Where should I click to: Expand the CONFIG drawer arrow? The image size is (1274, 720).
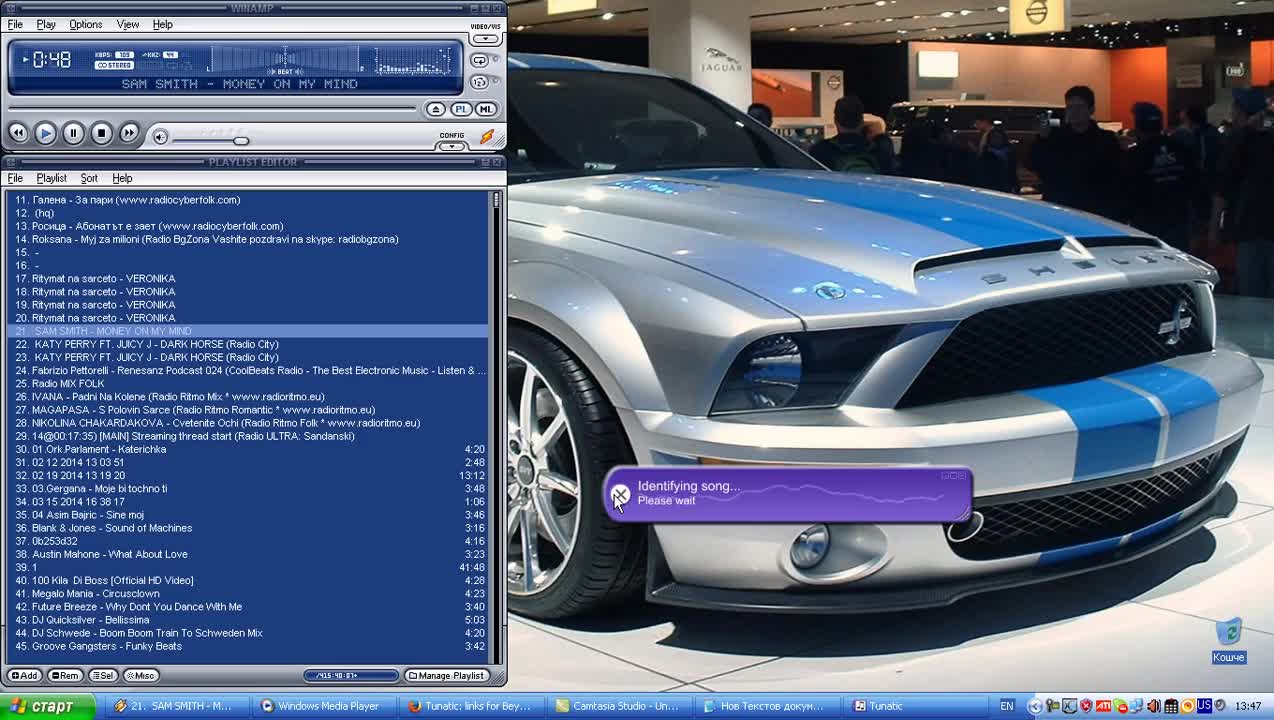(452, 146)
